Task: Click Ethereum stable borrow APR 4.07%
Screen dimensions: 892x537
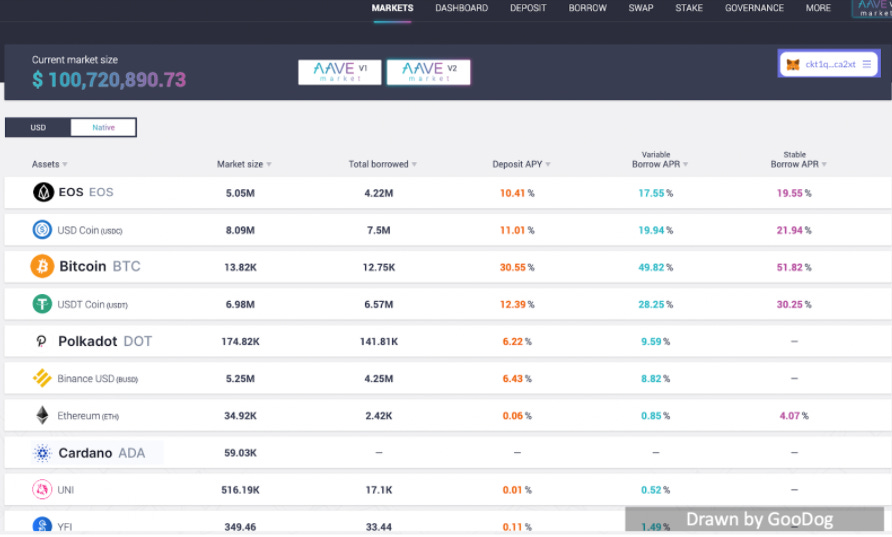Action: point(794,416)
